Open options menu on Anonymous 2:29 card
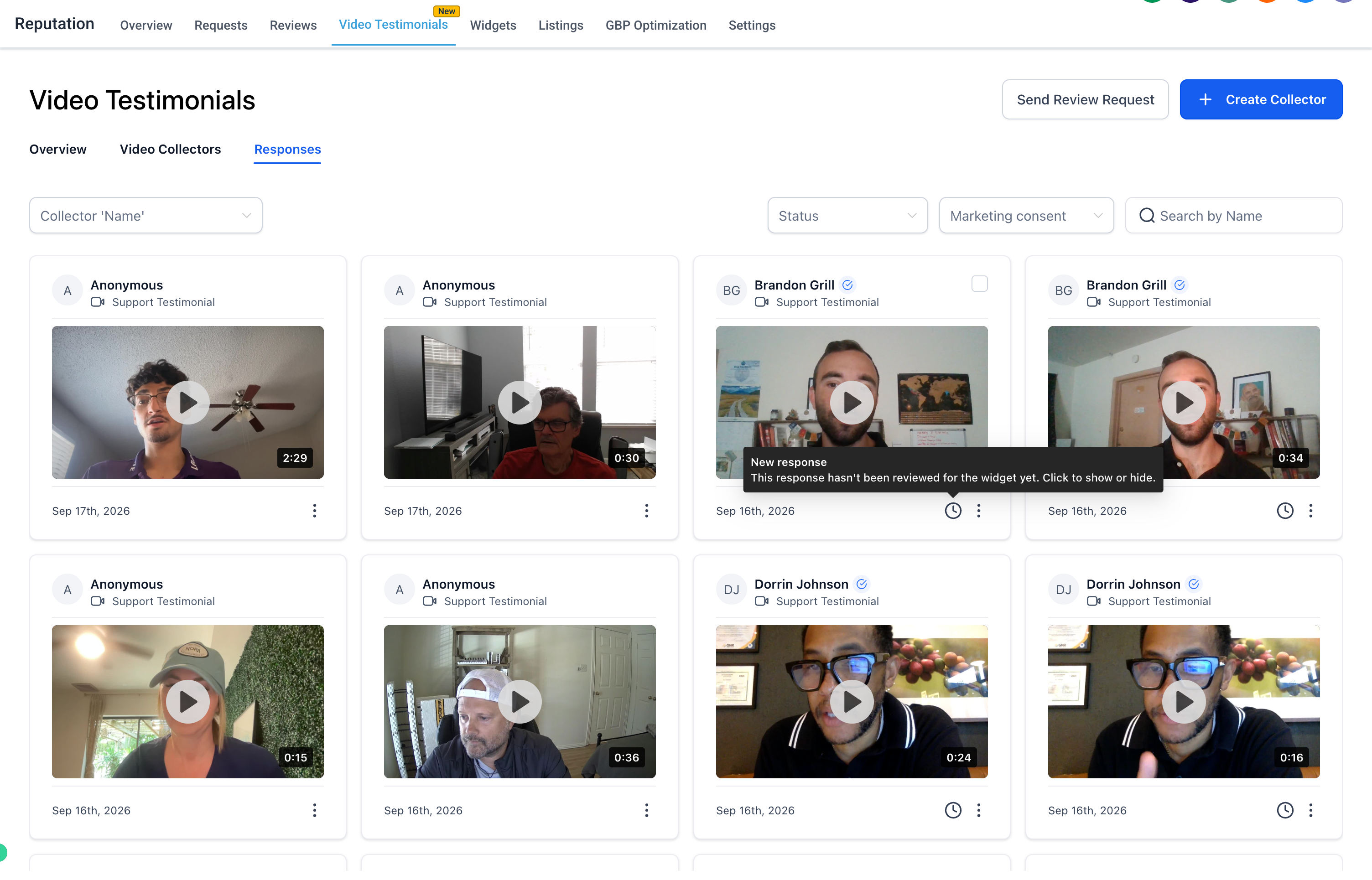This screenshot has height=880, width=1372. tap(314, 510)
